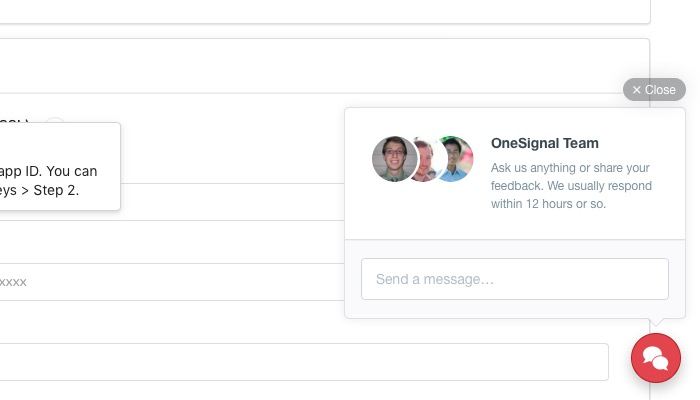The height and width of the screenshot is (400, 700).
Task: Click the "12 hours or so" text line
Action: [x=548, y=204]
